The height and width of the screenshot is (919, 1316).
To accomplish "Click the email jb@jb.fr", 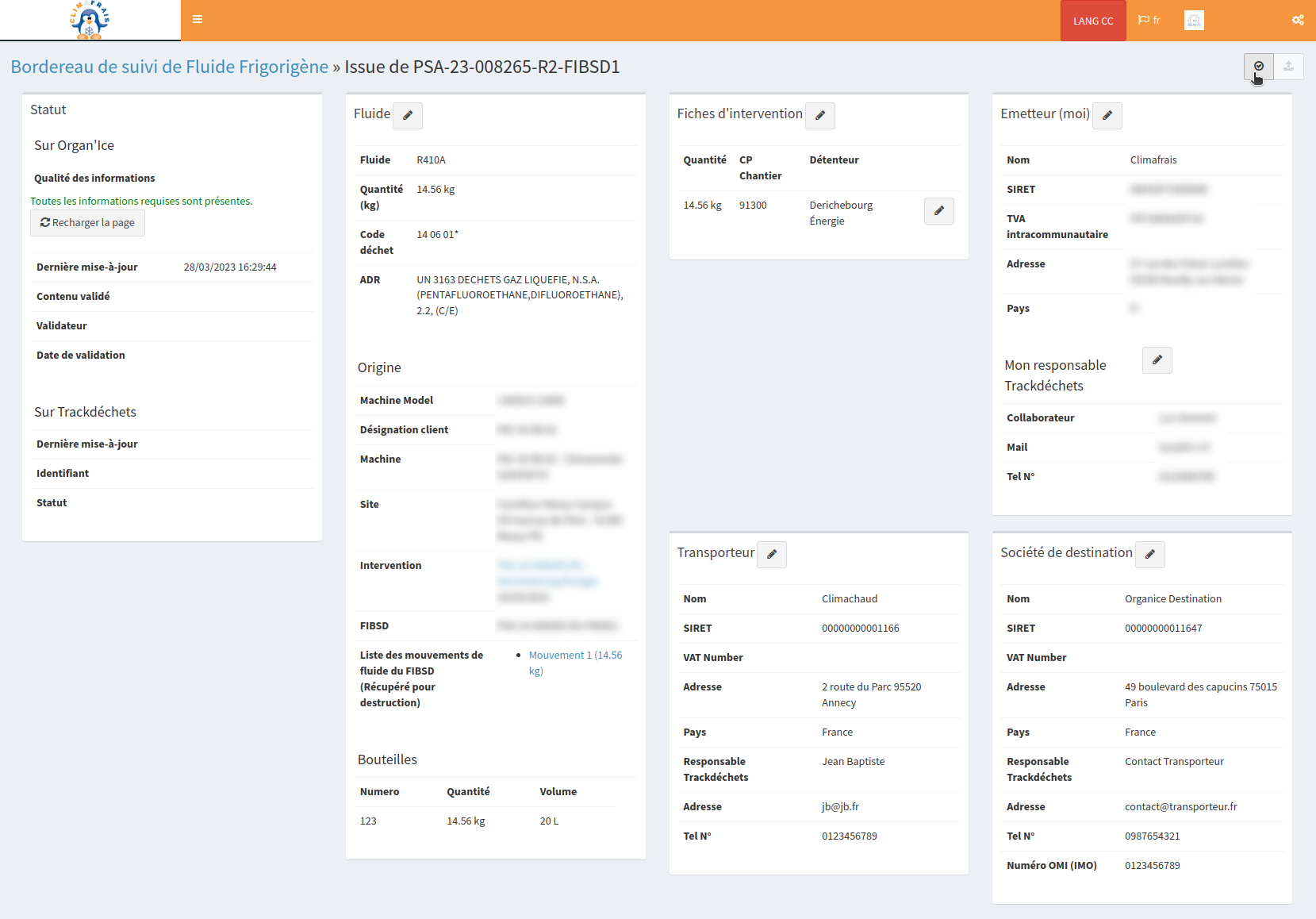I will coord(840,807).
